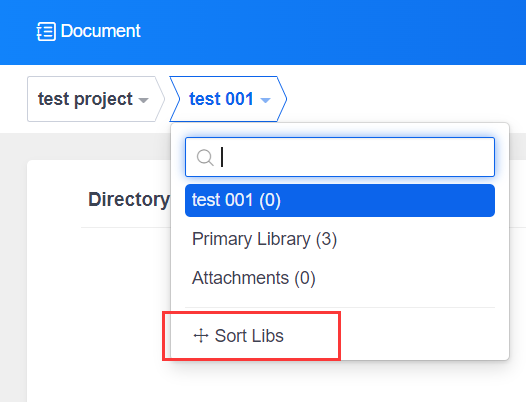Click the Sort Libs text option
526x402 pixels.
point(249,336)
